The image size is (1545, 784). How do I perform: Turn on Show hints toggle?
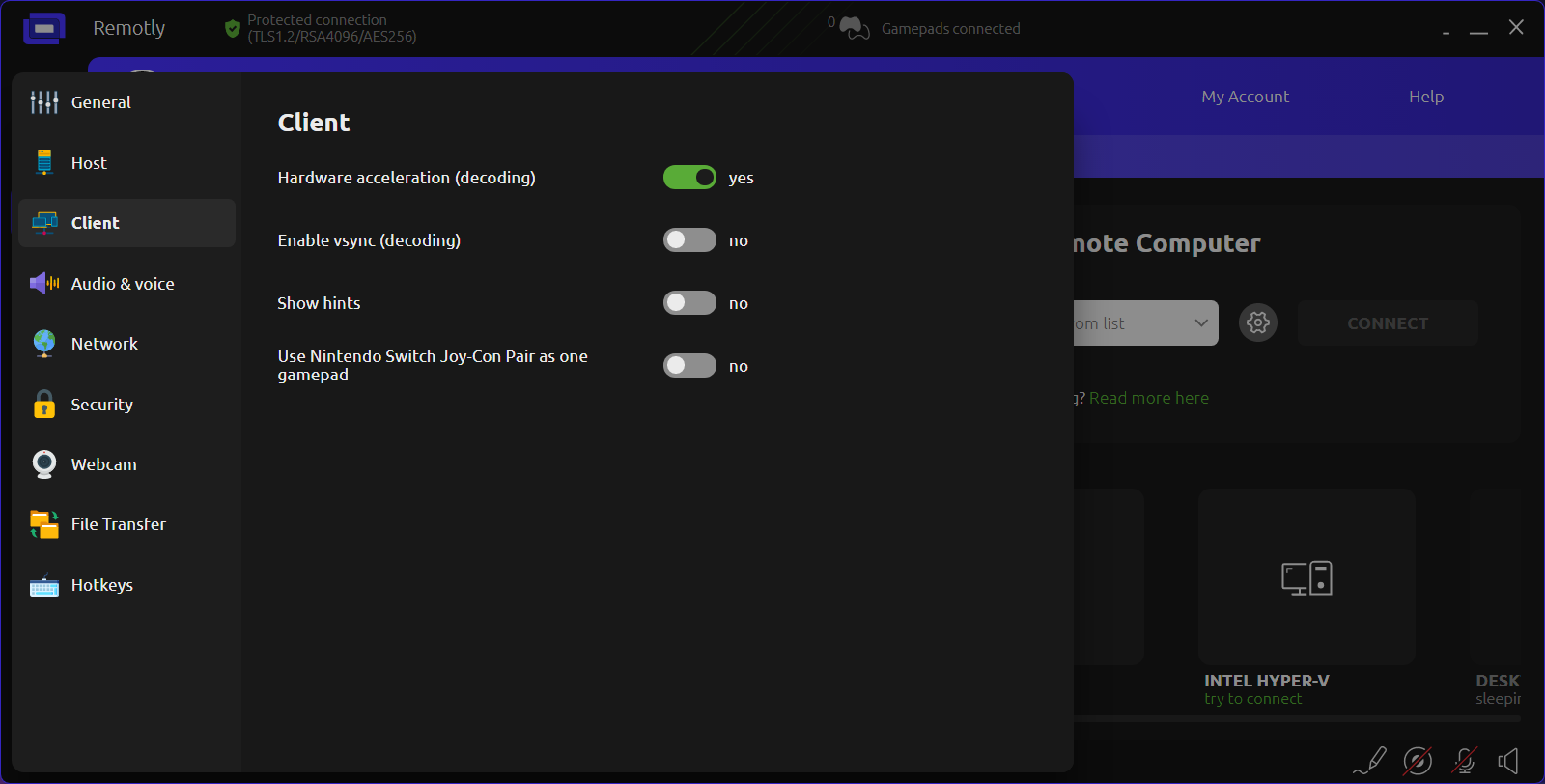(689, 303)
